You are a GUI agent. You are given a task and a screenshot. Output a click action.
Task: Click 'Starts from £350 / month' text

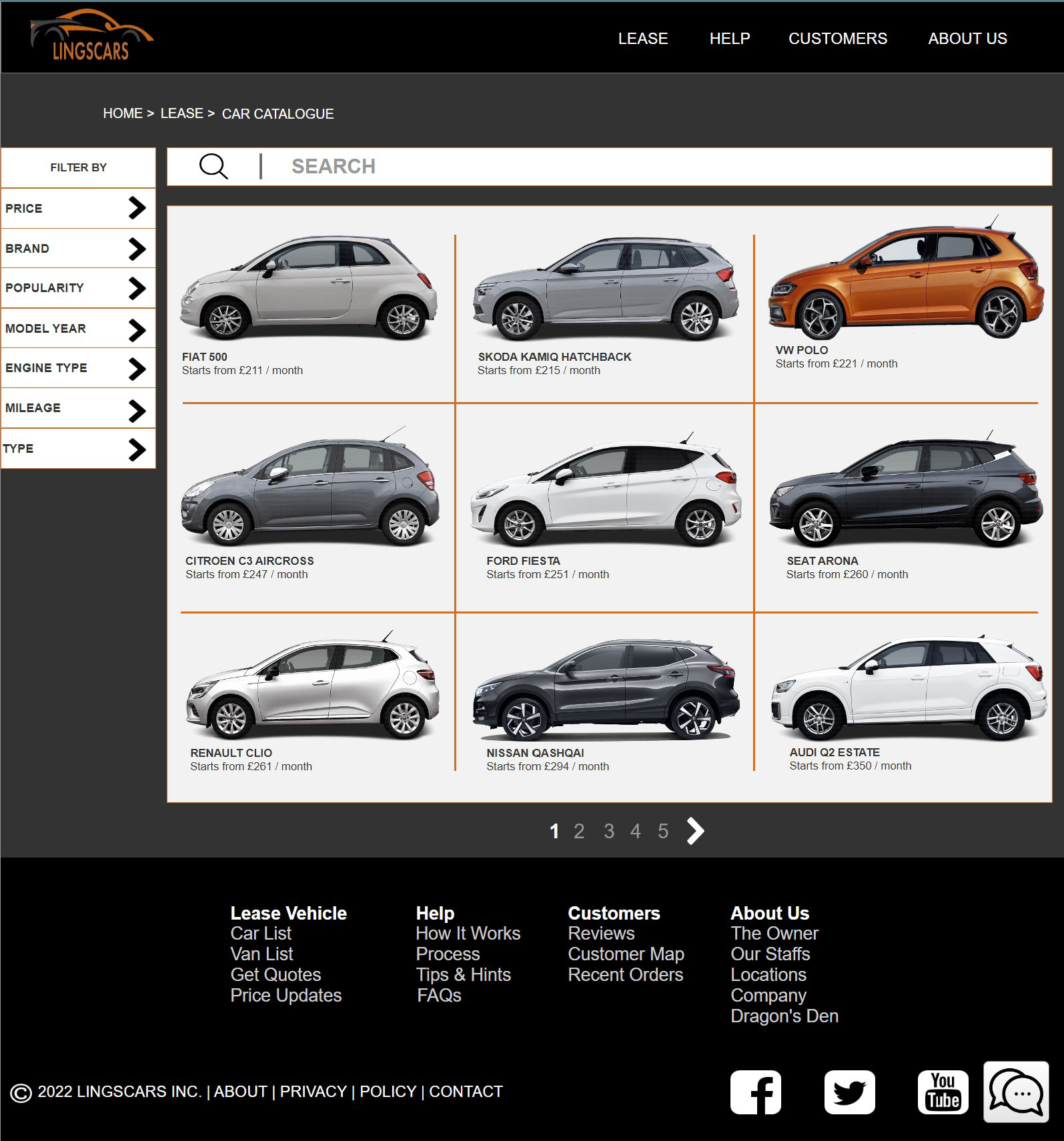(850, 766)
